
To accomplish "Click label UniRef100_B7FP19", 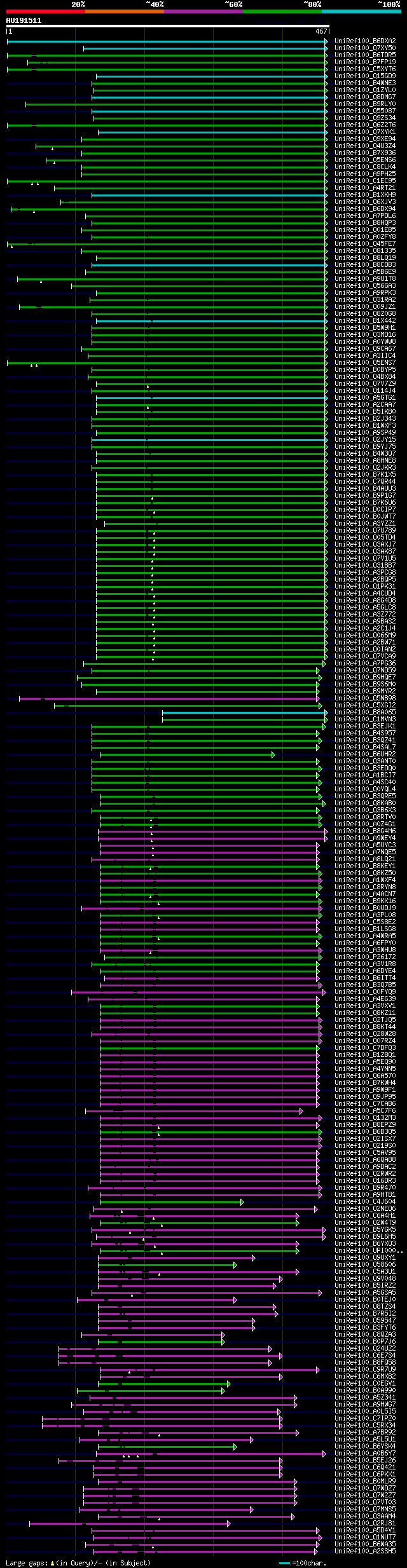I will (x=365, y=62).
